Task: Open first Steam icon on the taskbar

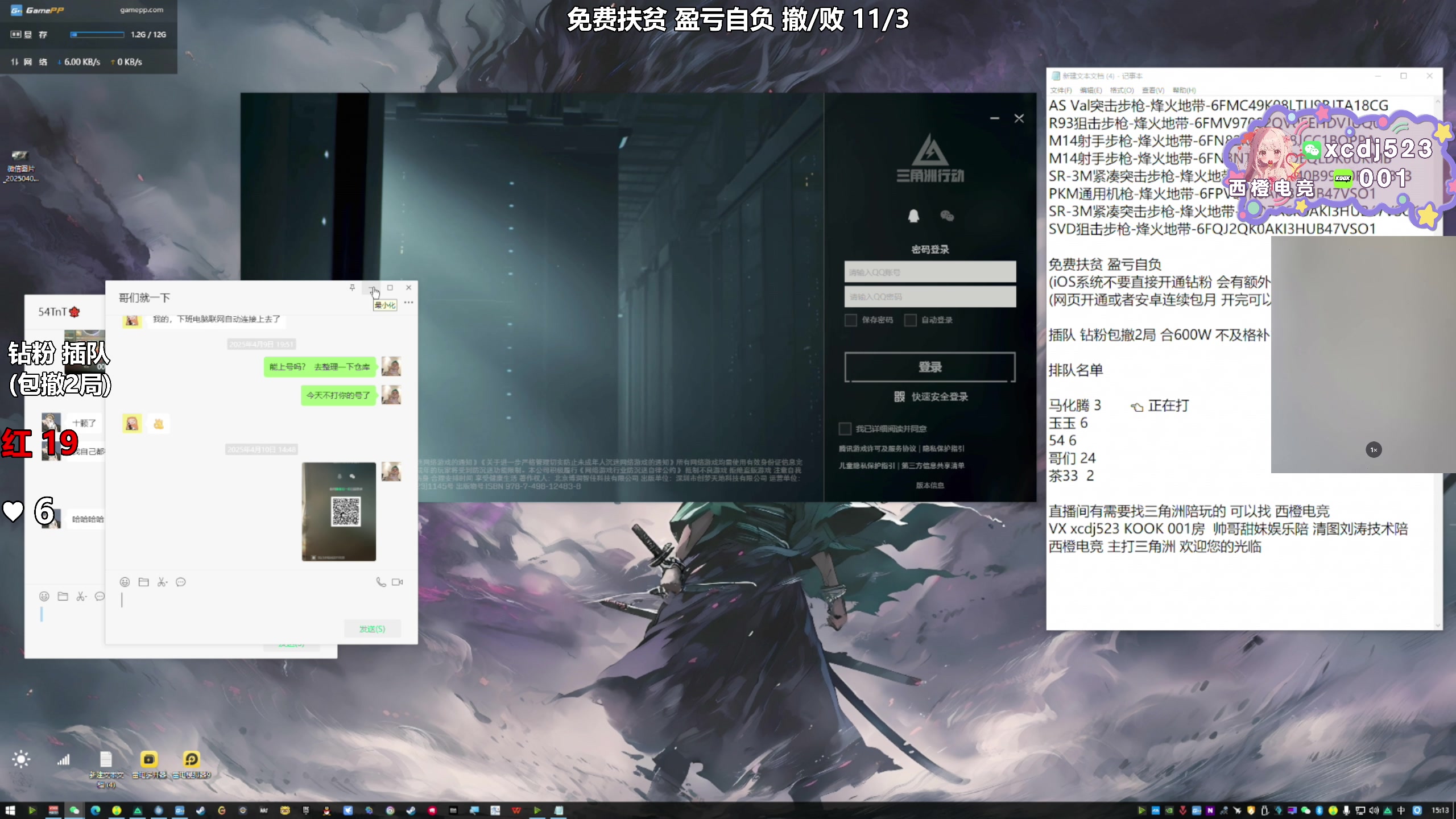Action: [x=201, y=810]
